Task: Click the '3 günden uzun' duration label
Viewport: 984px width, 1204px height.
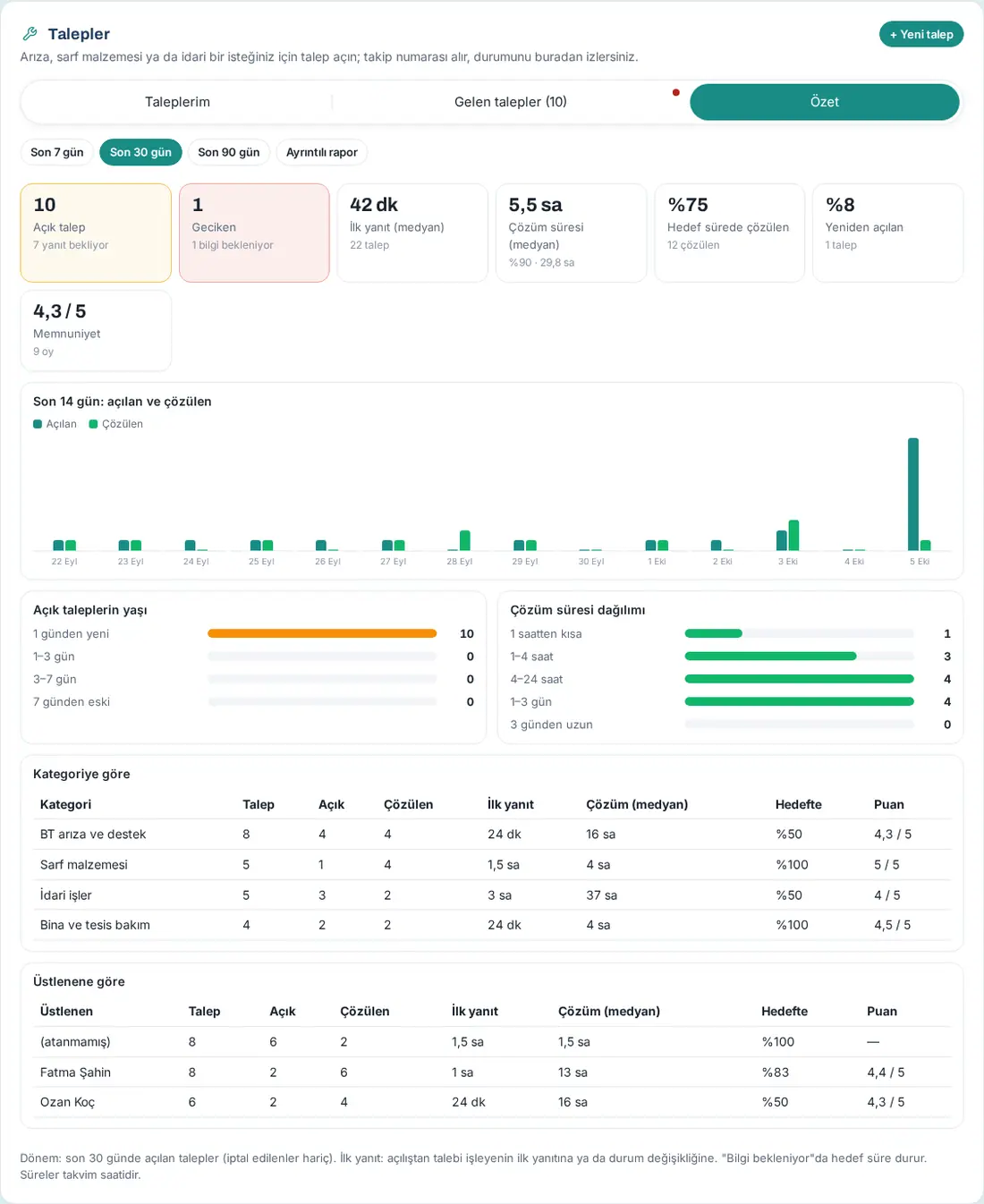Action: (x=551, y=725)
